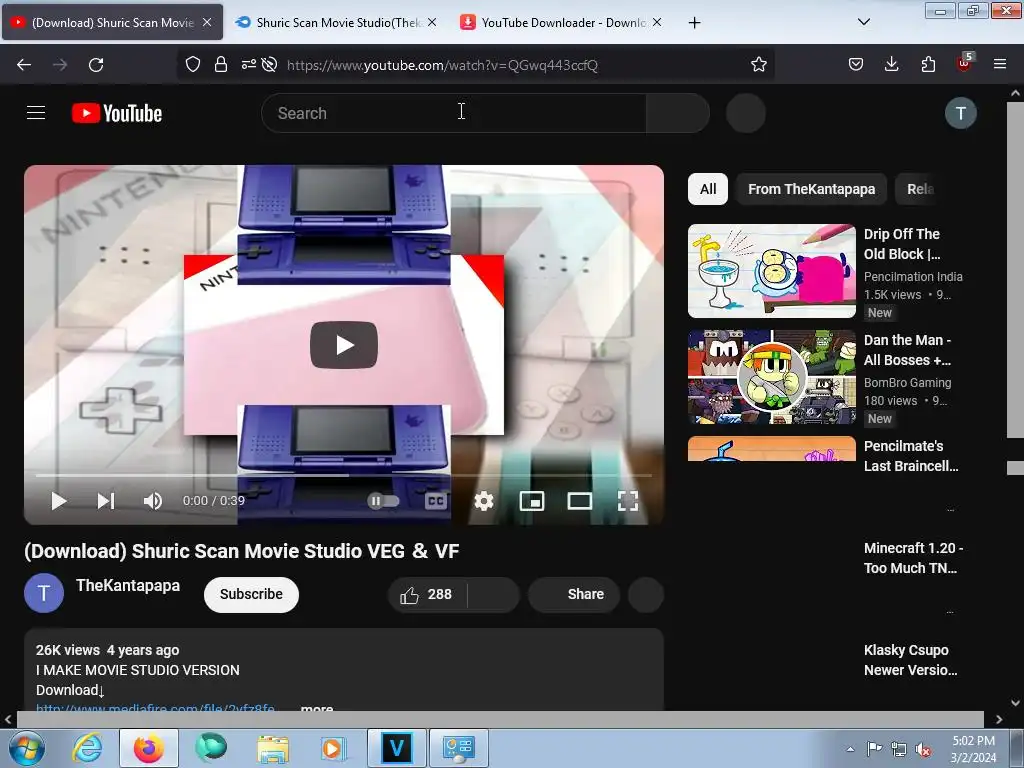Toggle closed captions CC button
Screen dimensions: 1024x768
tap(436, 501)
